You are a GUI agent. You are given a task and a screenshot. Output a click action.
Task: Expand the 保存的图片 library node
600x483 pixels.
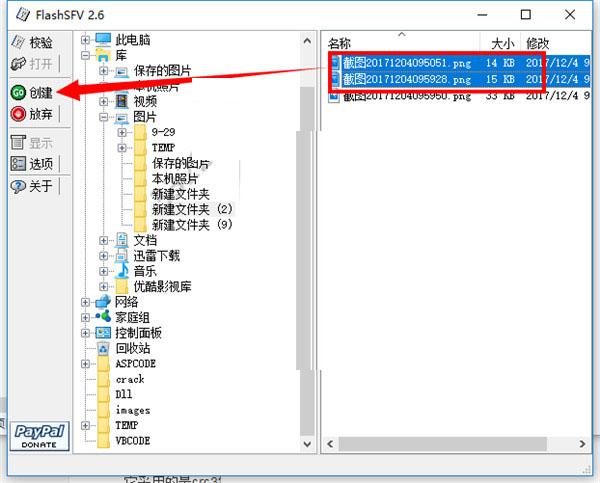click(103, 71)
